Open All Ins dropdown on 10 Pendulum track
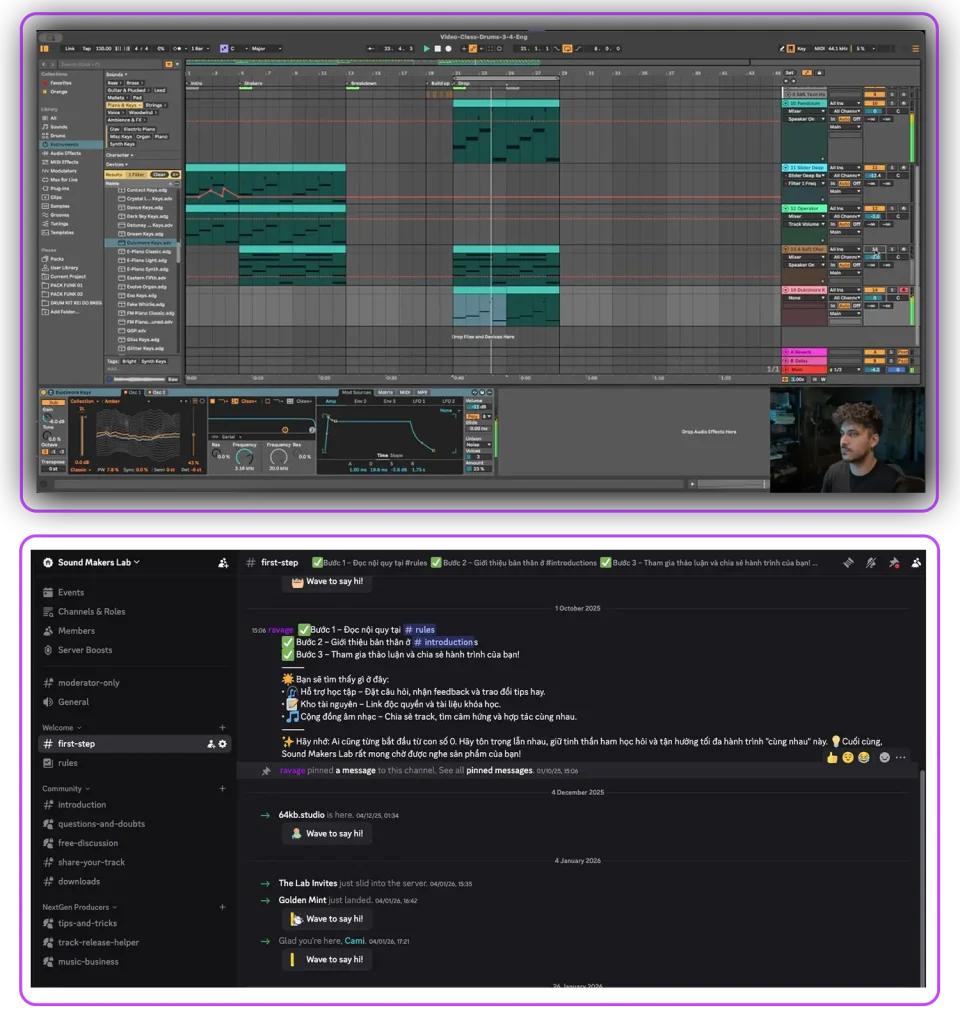The height and width of the screenshot is (1024, 960). click(x=844, y=103)
